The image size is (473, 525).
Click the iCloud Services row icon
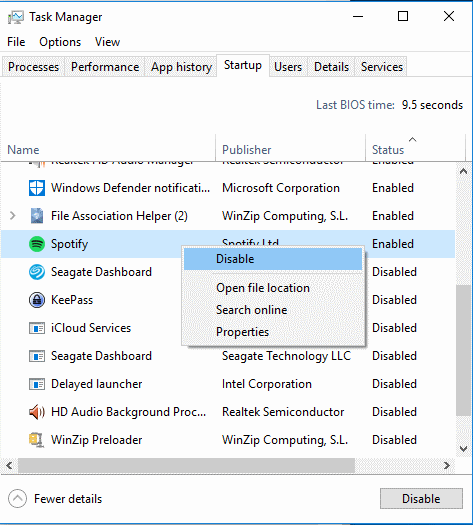point(37,328)
